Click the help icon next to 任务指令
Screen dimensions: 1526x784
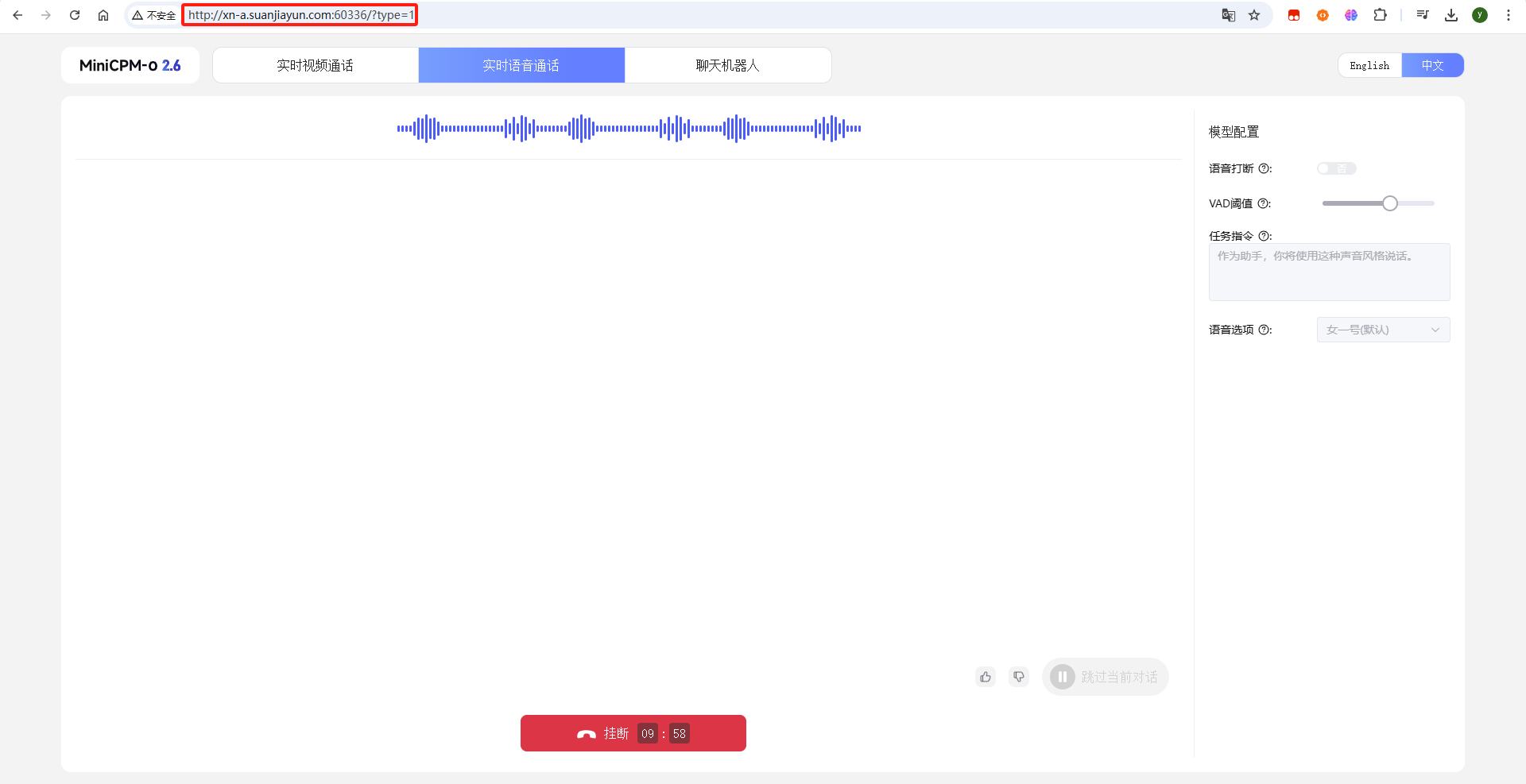[x=1264, y=236]
